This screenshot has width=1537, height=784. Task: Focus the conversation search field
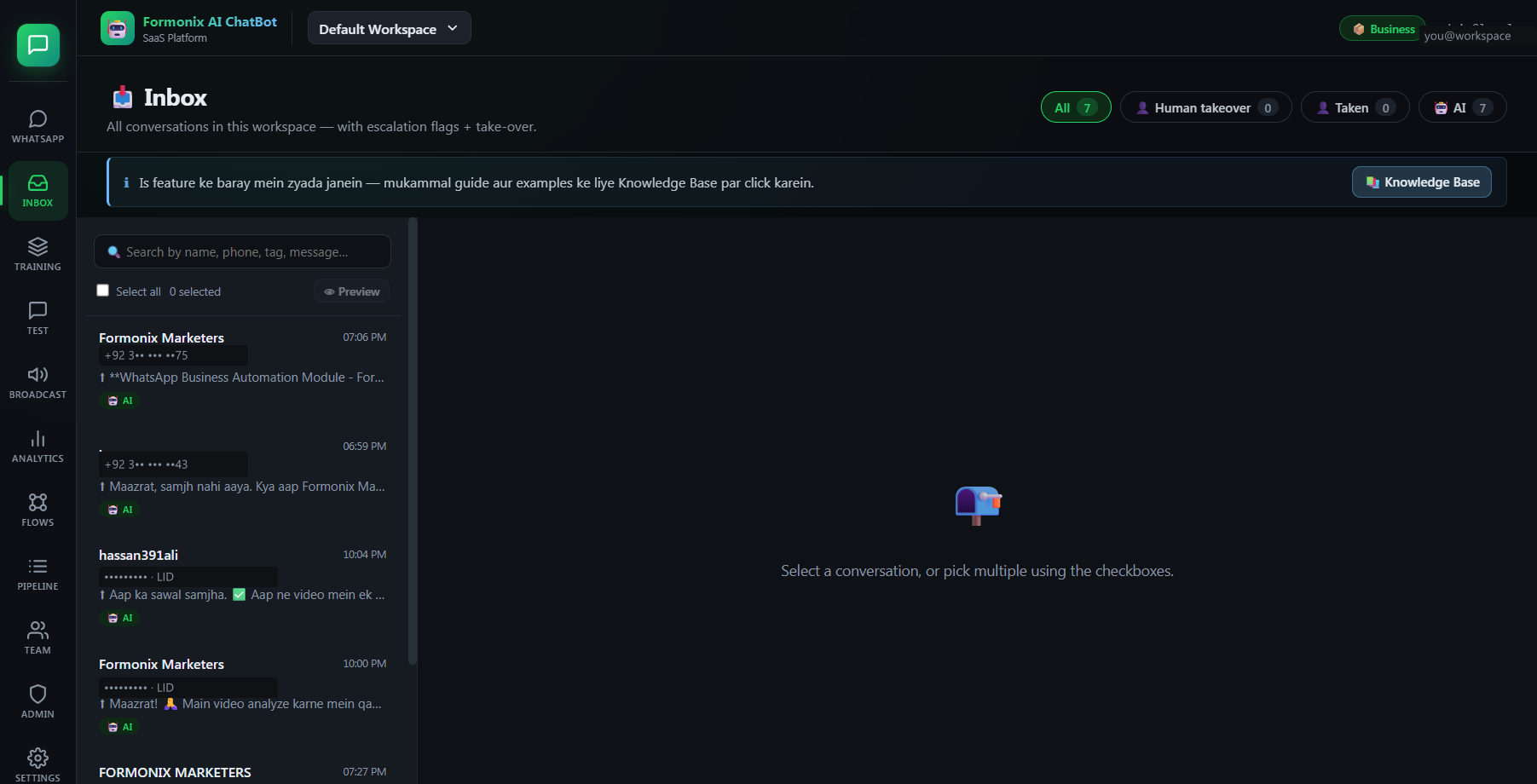tap(242, 252)
